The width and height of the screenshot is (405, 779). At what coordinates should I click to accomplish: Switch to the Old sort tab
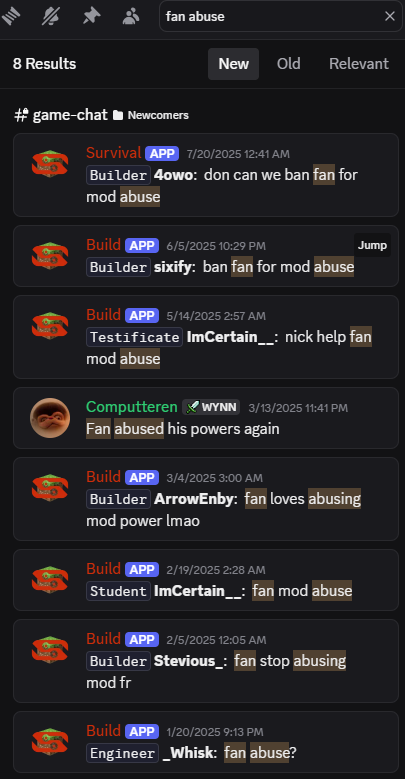(289, 64)
